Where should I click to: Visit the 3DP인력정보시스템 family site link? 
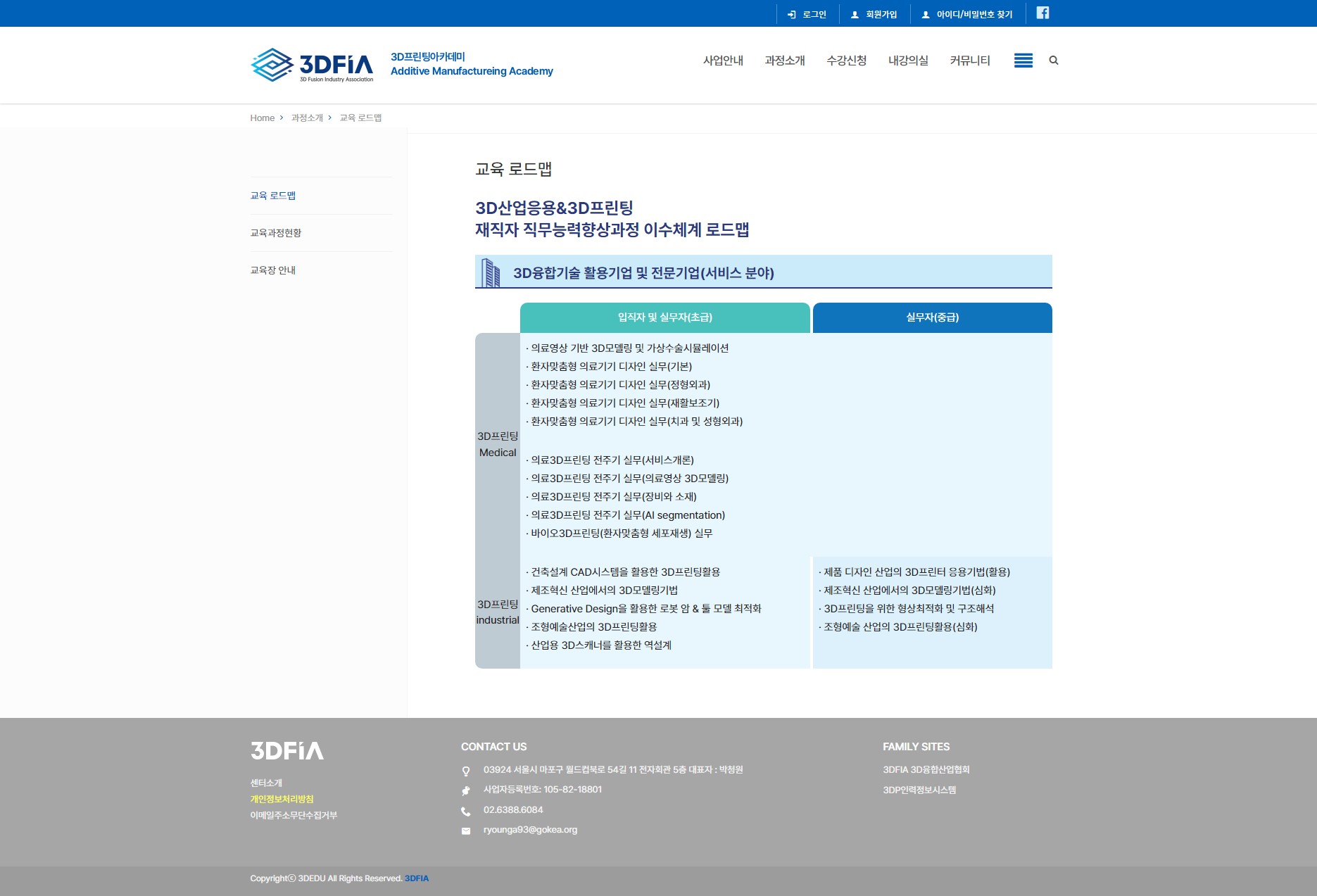(x=921, y=790)
